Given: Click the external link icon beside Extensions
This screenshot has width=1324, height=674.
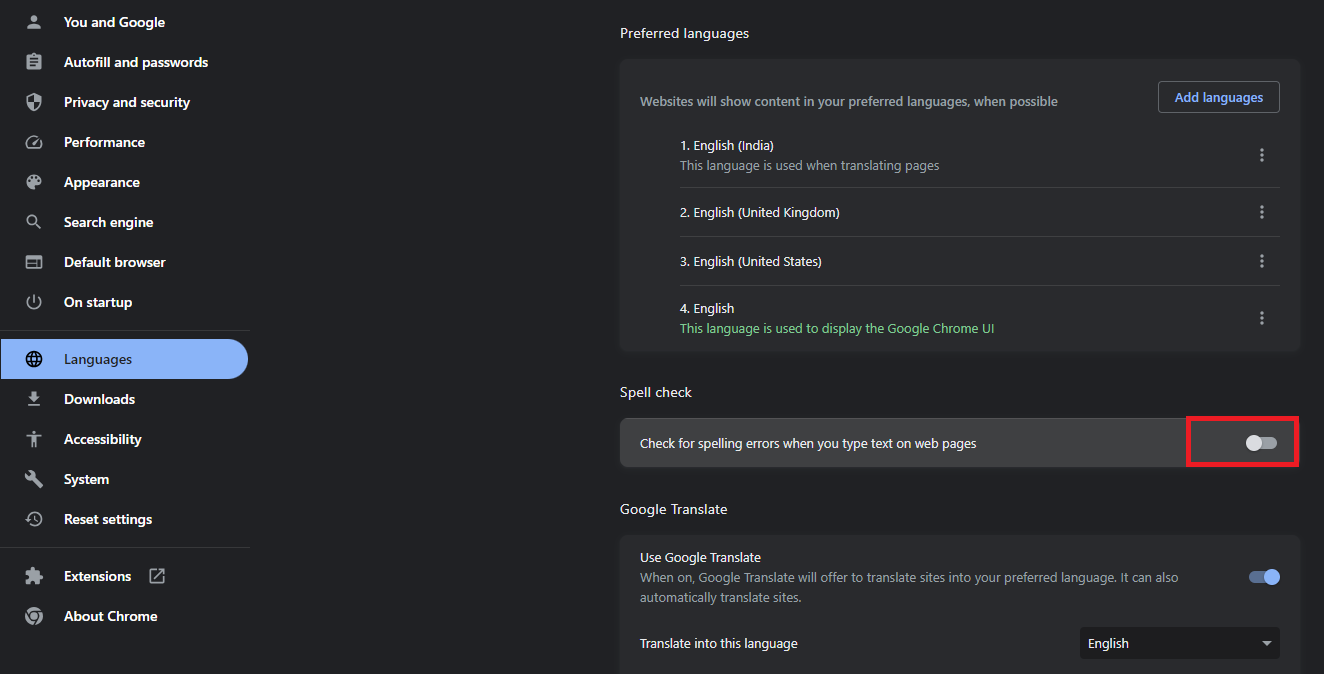Looking at the screenshot, I should [157, 576].
